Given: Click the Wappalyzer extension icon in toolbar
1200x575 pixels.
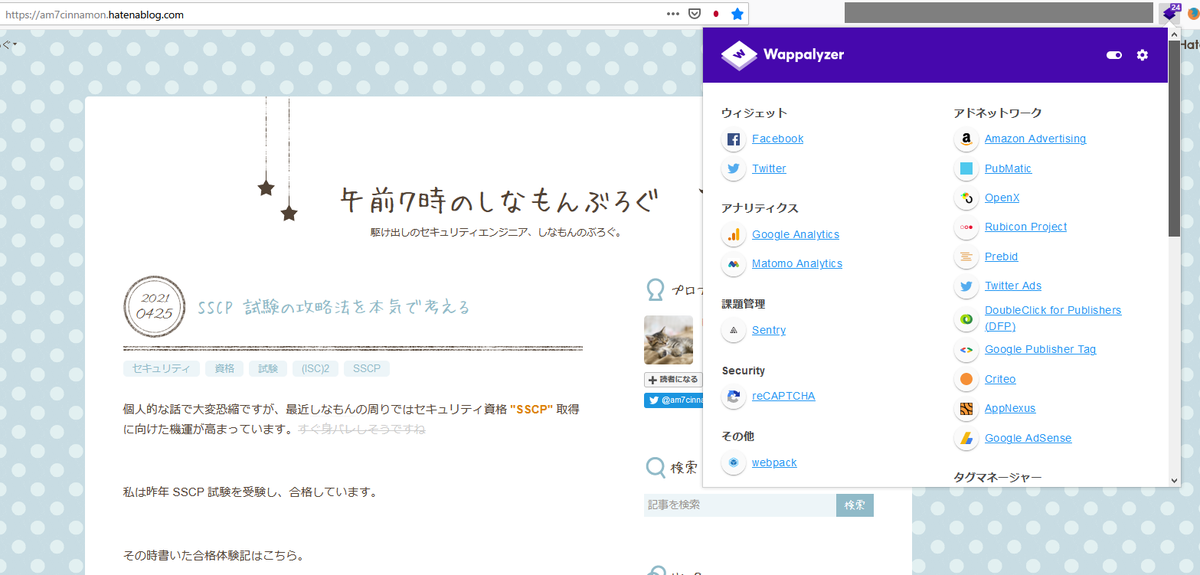Looking at the screenshot, I should [1170, 13].
